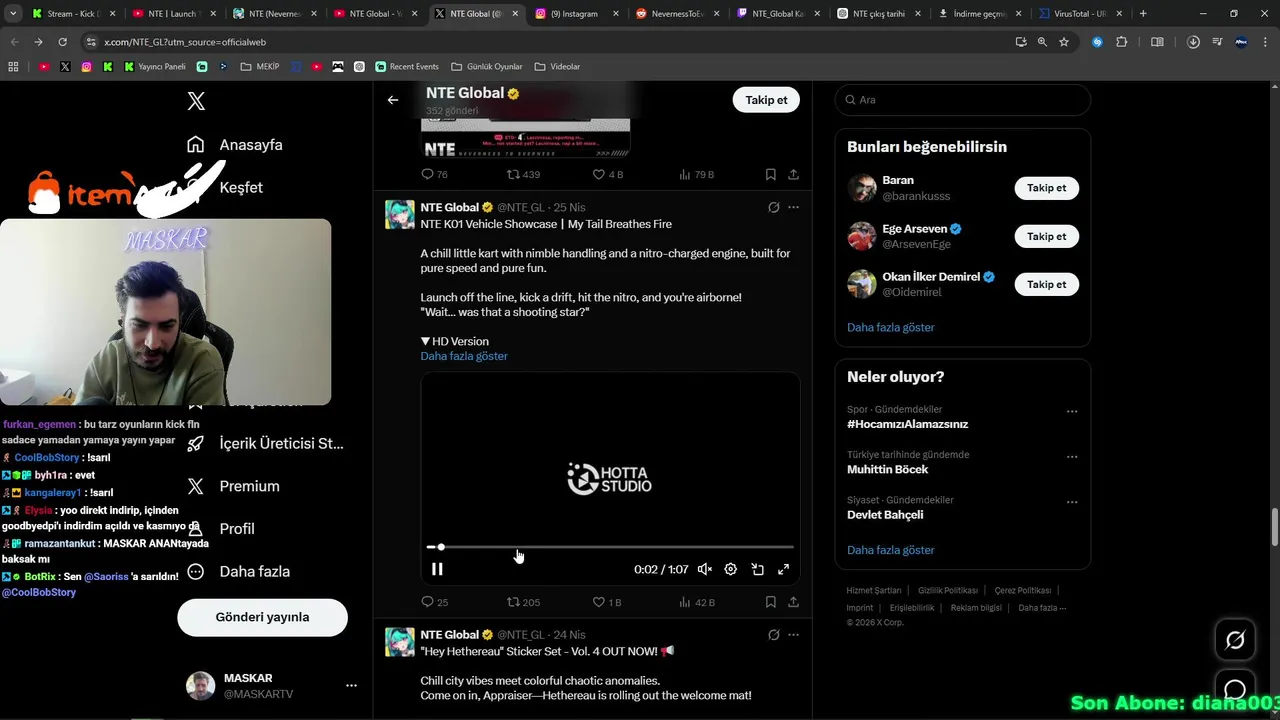Share the post with 79 B views

coord(793,174)
